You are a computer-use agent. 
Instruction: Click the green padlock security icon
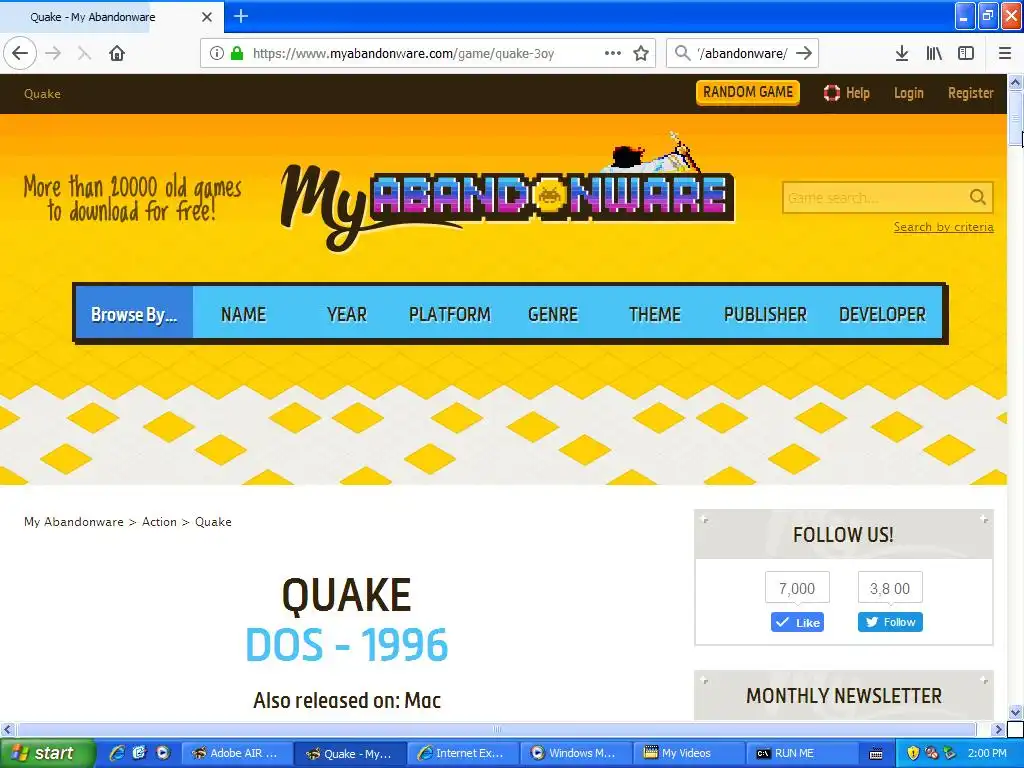pos(237,54)
